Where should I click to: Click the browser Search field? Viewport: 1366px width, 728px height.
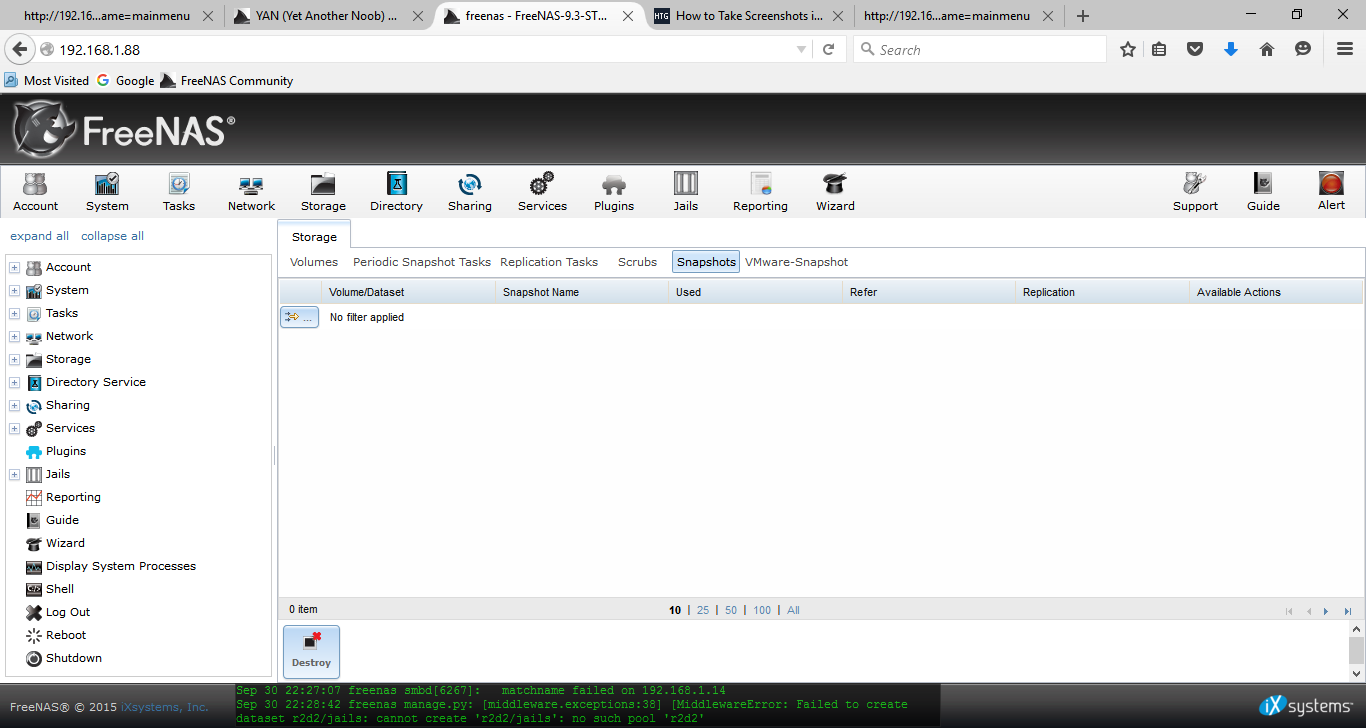980,50
